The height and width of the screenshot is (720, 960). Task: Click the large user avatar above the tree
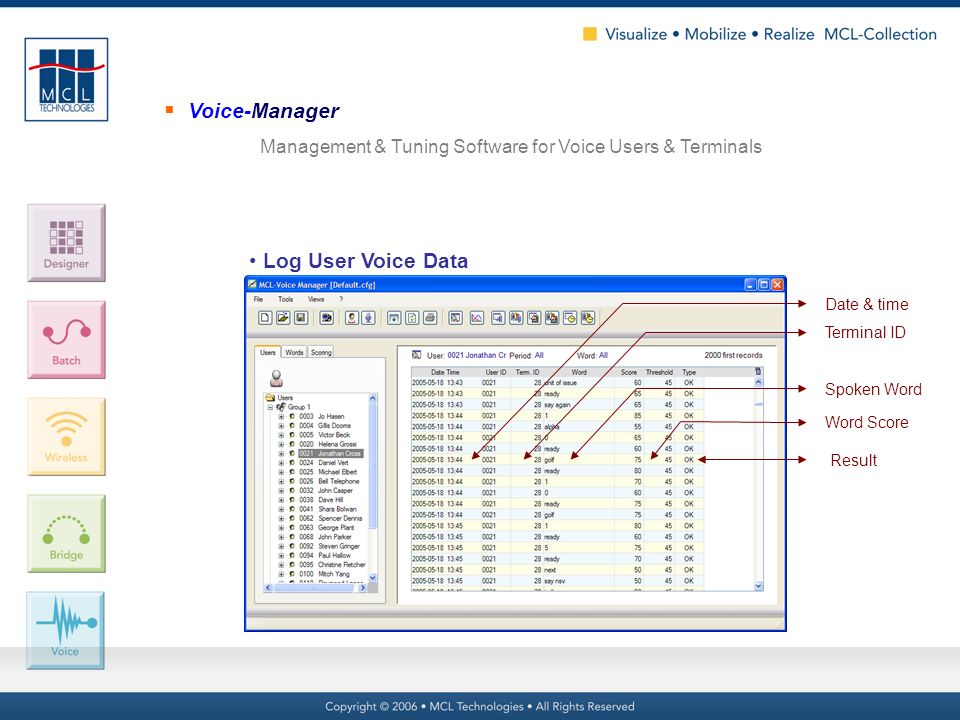click(277, 378)
